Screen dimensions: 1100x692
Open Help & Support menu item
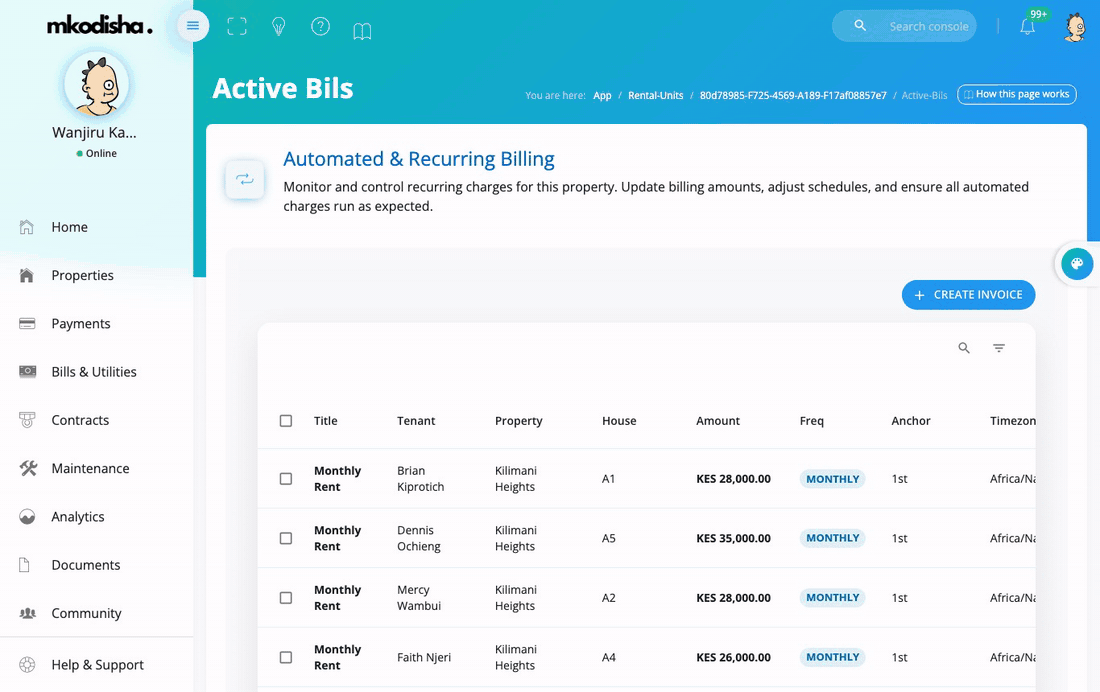97,665
